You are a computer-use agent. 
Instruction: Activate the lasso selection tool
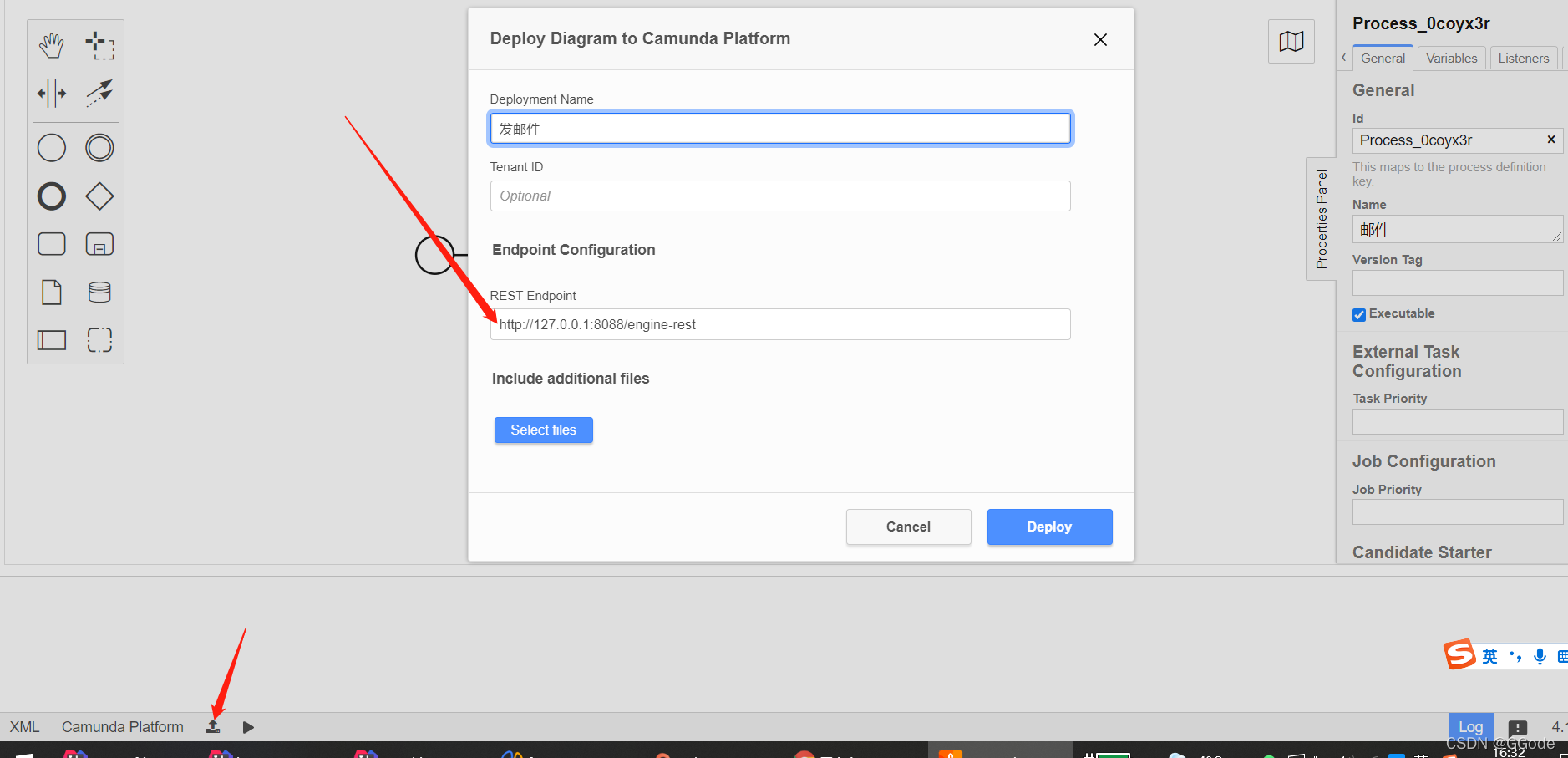[99, 45]
